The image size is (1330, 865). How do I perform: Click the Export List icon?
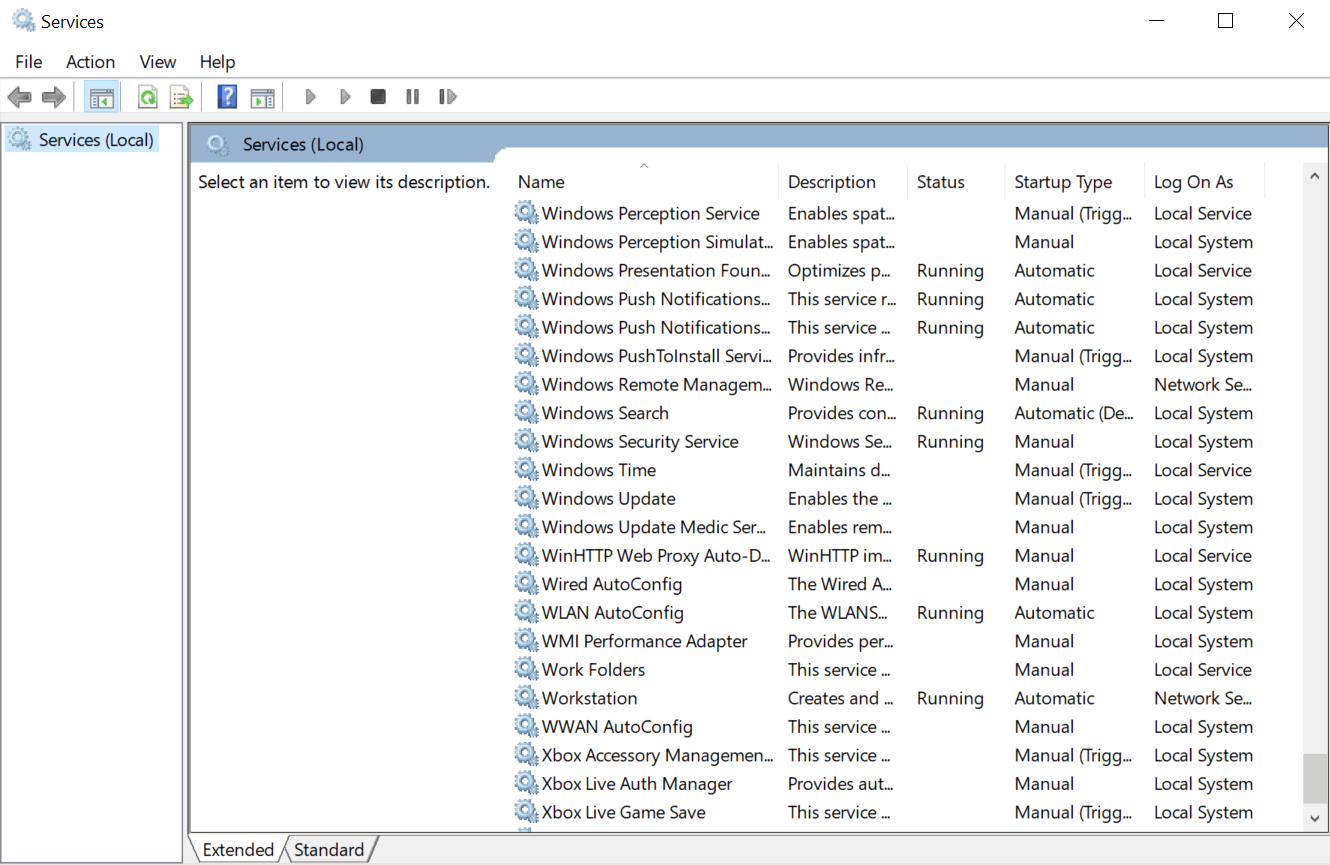(x=181, y=96)
